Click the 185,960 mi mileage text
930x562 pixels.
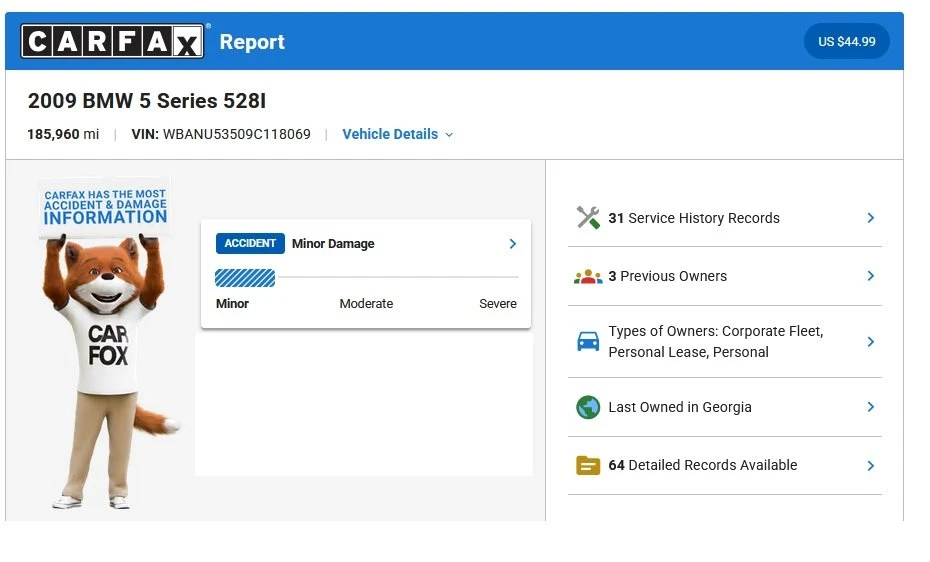click(x=63, y=134)
